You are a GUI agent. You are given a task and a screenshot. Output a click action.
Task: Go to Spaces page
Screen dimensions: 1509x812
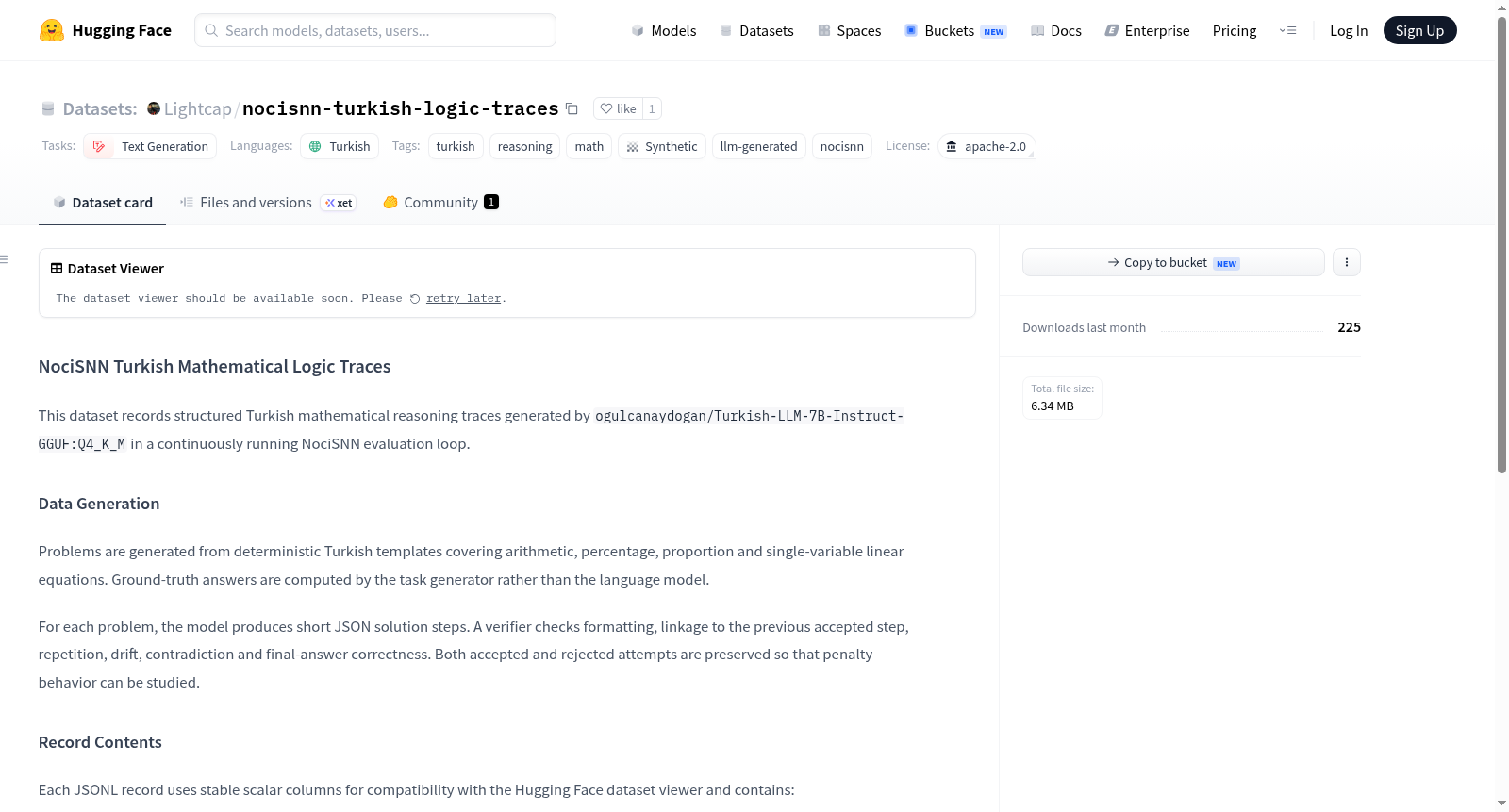tap(850, 30)
